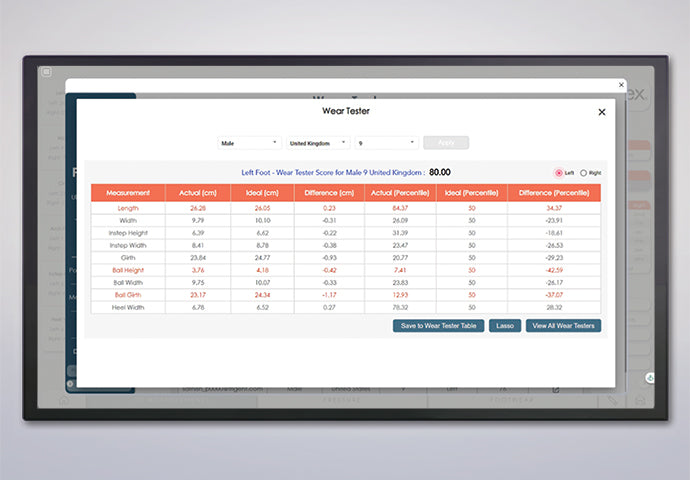Select the Left foot radio button
This screenshot has width=690, height=480.
559,173
